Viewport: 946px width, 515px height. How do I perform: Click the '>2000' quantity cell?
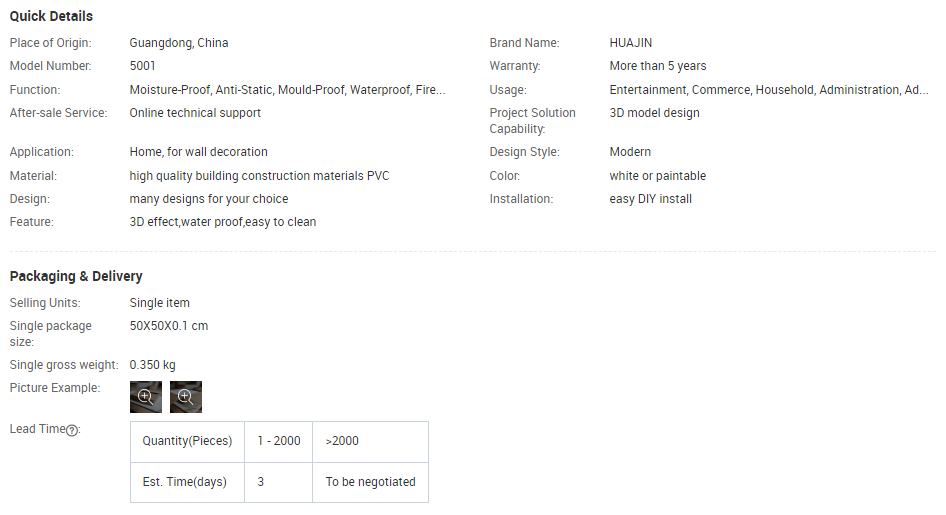[x=342, y=441]
